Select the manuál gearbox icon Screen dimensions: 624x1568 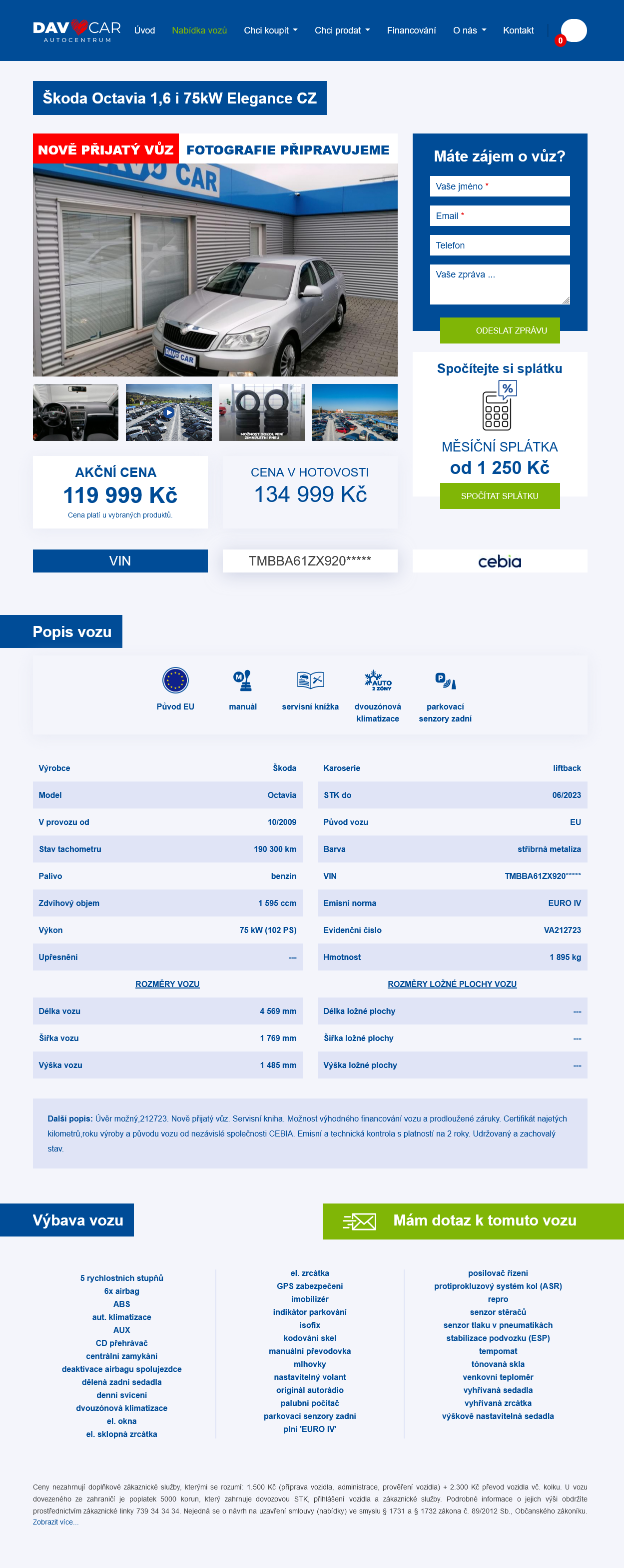point(243,680)
